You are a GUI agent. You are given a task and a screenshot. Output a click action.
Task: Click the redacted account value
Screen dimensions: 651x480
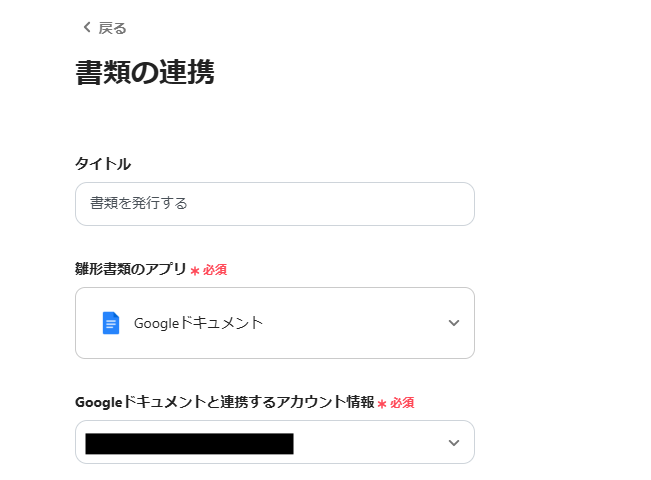coord(189,443)
